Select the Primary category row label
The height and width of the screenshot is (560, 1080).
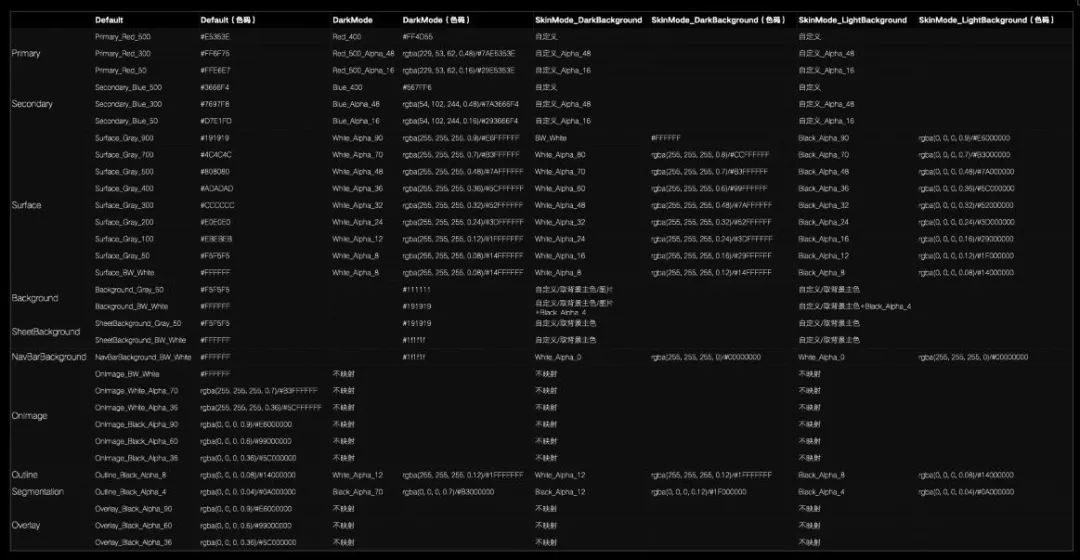(26, 53)
